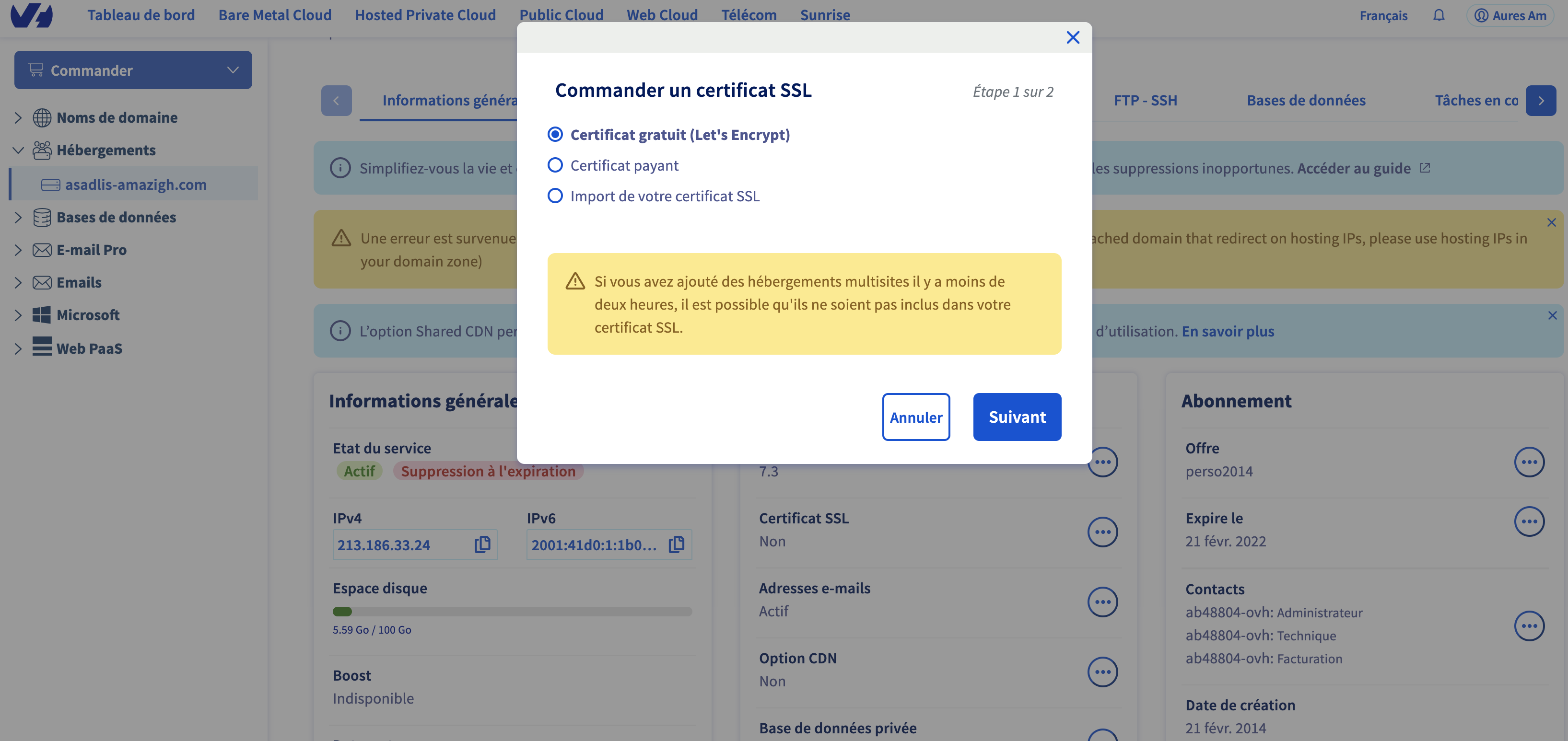
Task: Click the Suivant button
Action: point(1017,417)
